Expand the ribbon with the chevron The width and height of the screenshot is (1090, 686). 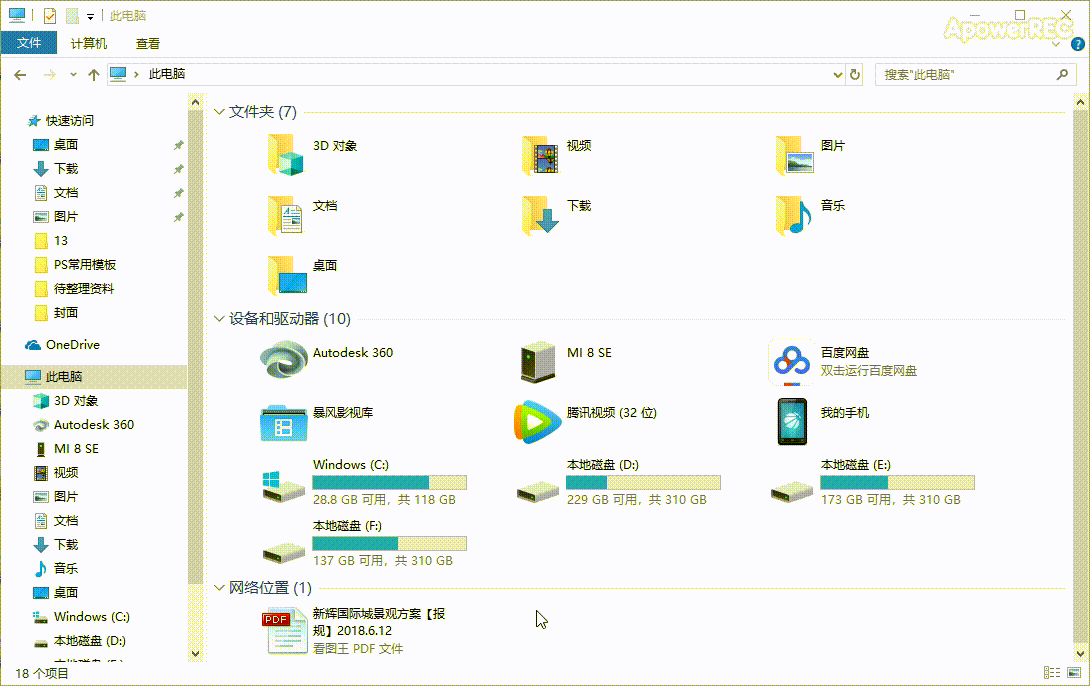click(1056, 44)
